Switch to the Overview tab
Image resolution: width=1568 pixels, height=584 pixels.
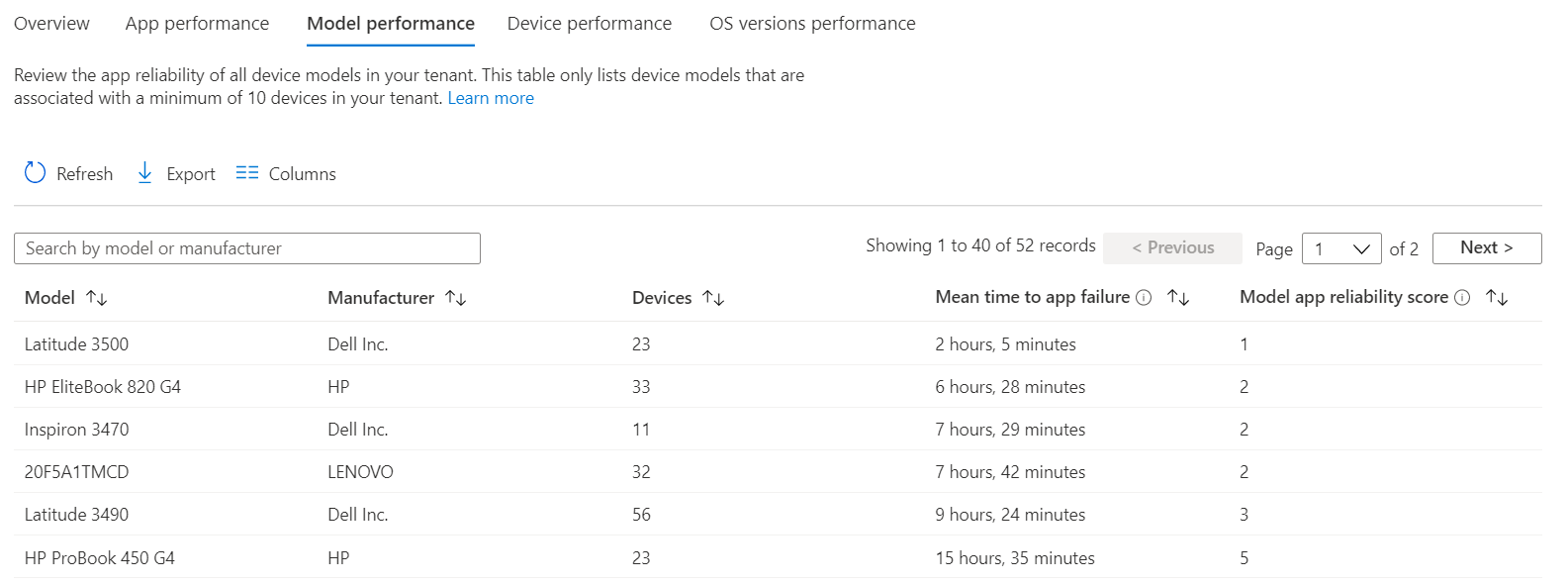point(51,24)
